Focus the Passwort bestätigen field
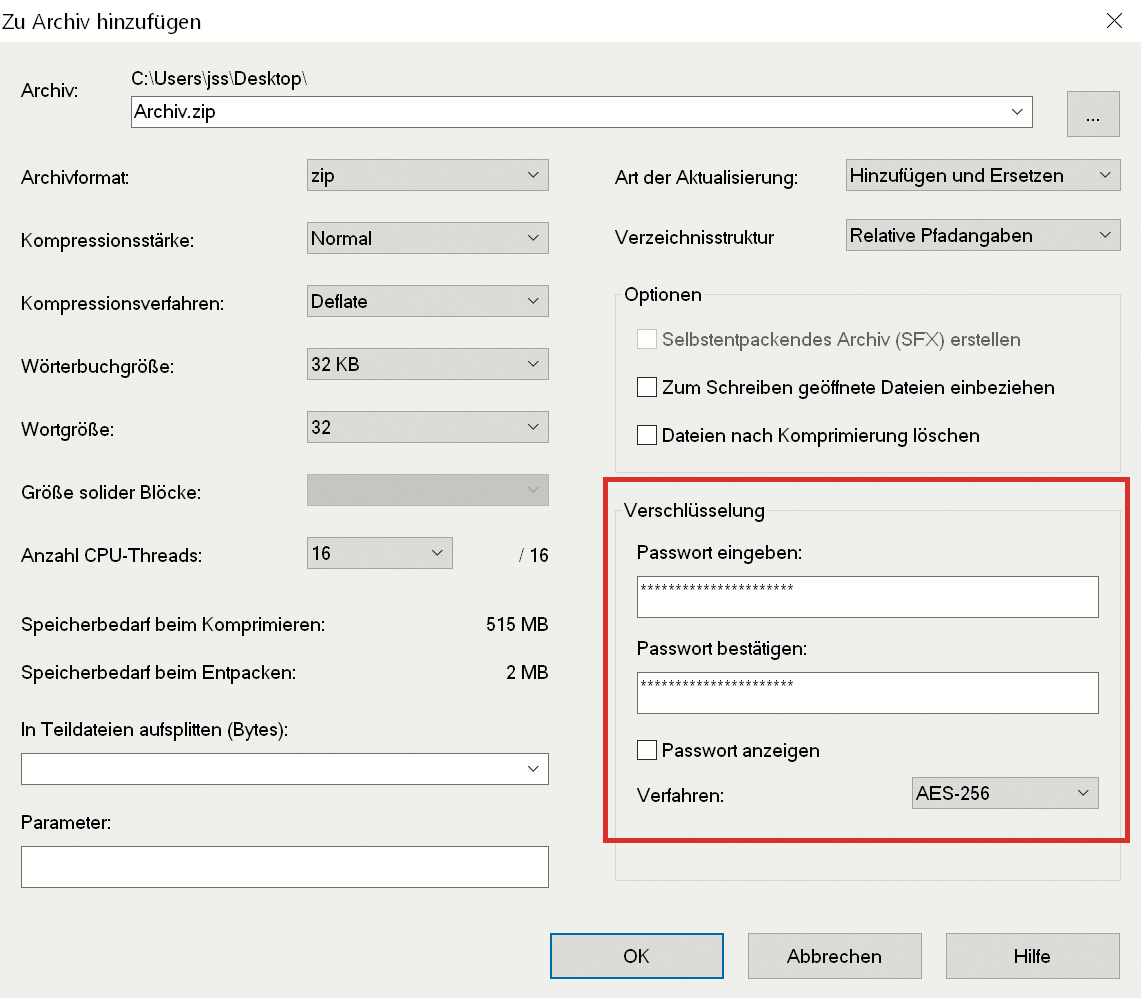Screen dimensions: 1141x998 [867, 693]
